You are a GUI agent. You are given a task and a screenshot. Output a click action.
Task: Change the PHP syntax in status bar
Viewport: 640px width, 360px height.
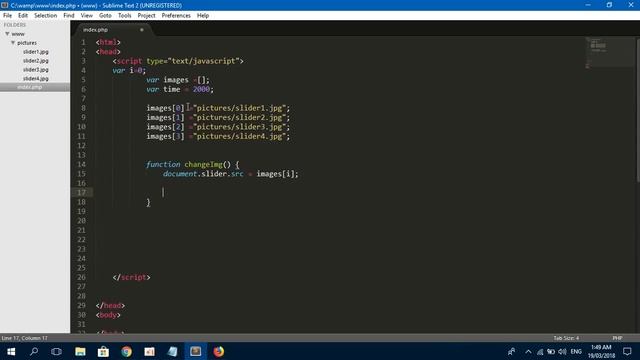click(617, 338)
